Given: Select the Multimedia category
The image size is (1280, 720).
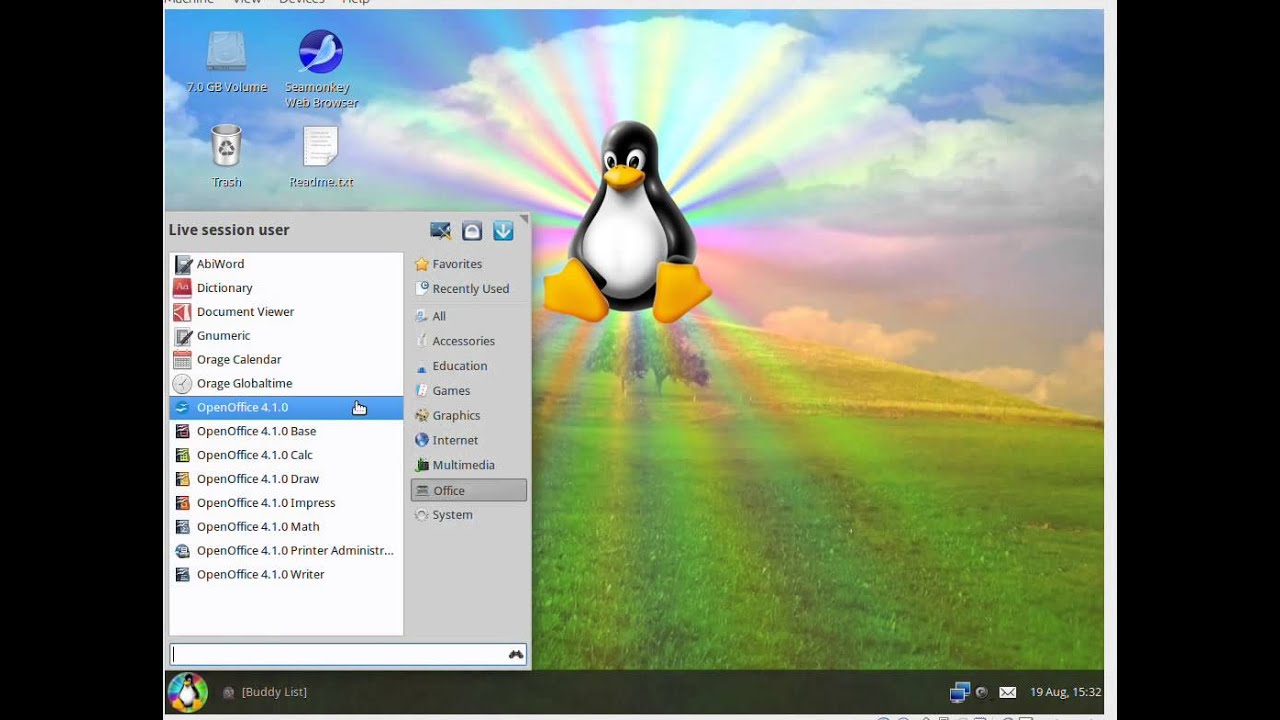Looking at the screenshot, I should pos(468,465).
